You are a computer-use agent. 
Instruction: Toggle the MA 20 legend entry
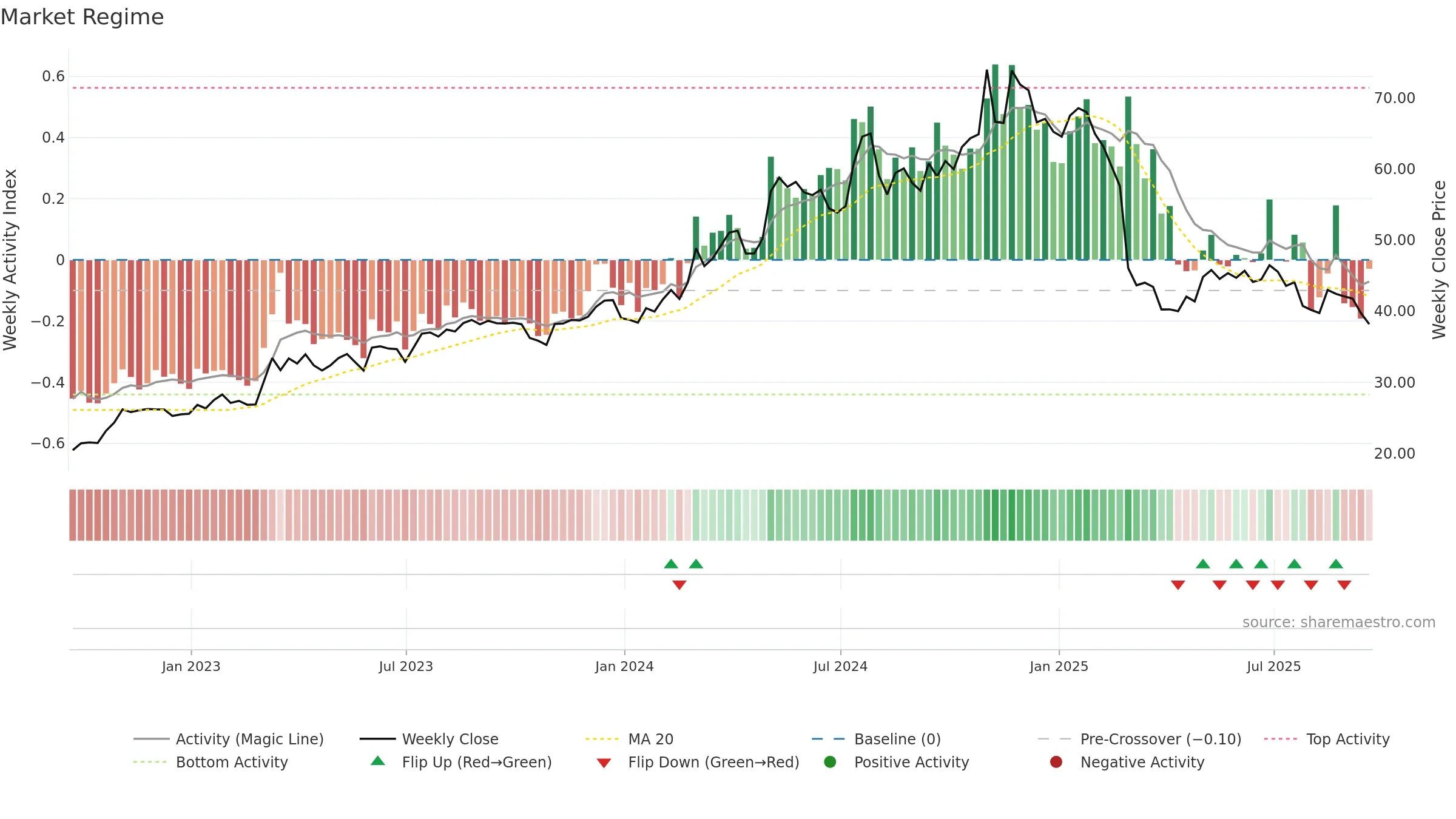[629, 739]
